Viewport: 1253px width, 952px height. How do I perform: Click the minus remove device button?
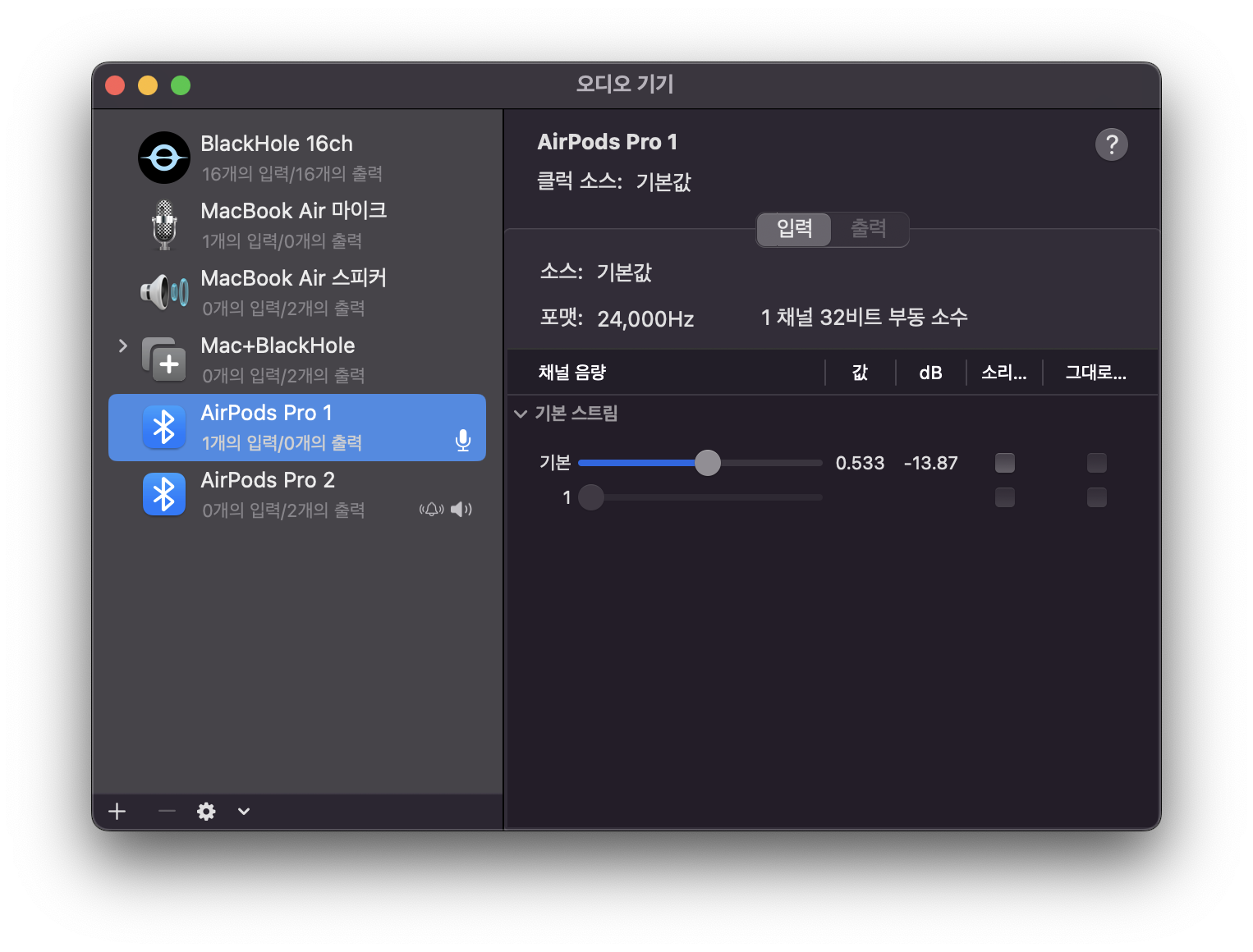pos(167,812)
